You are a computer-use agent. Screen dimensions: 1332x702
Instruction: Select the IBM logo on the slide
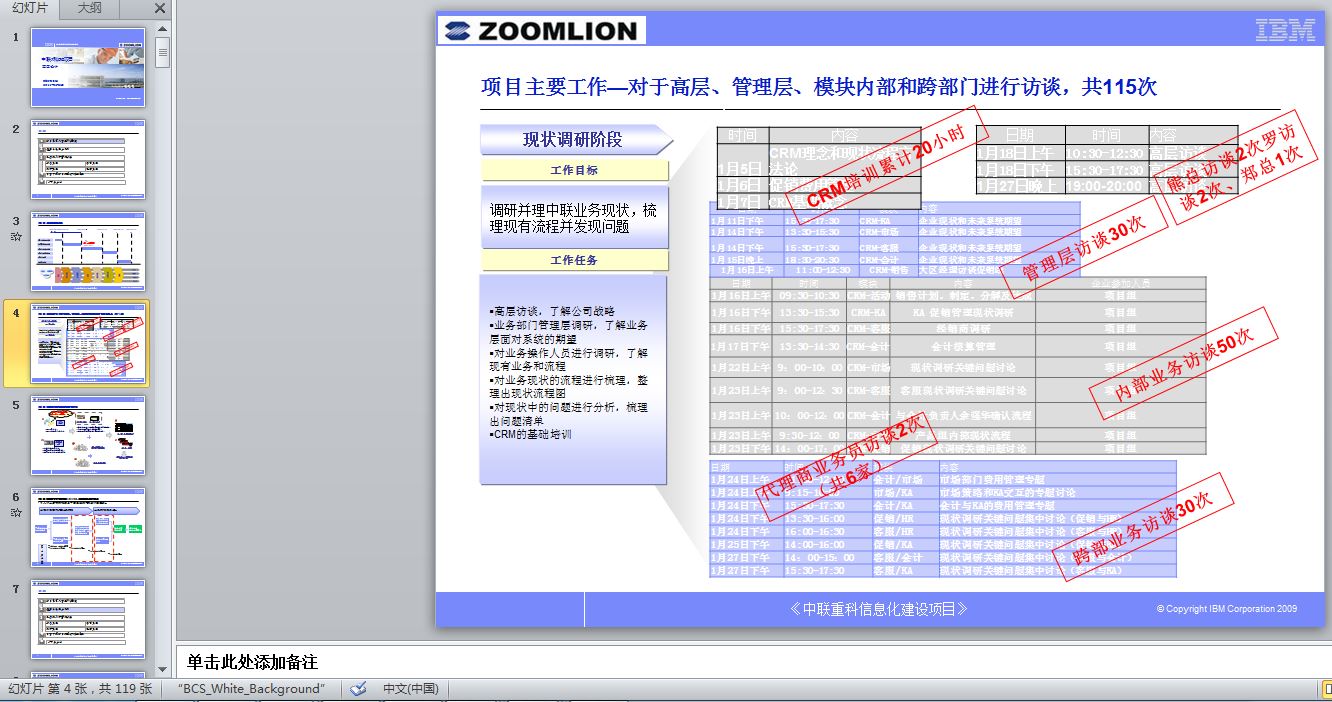[1285, 31]
